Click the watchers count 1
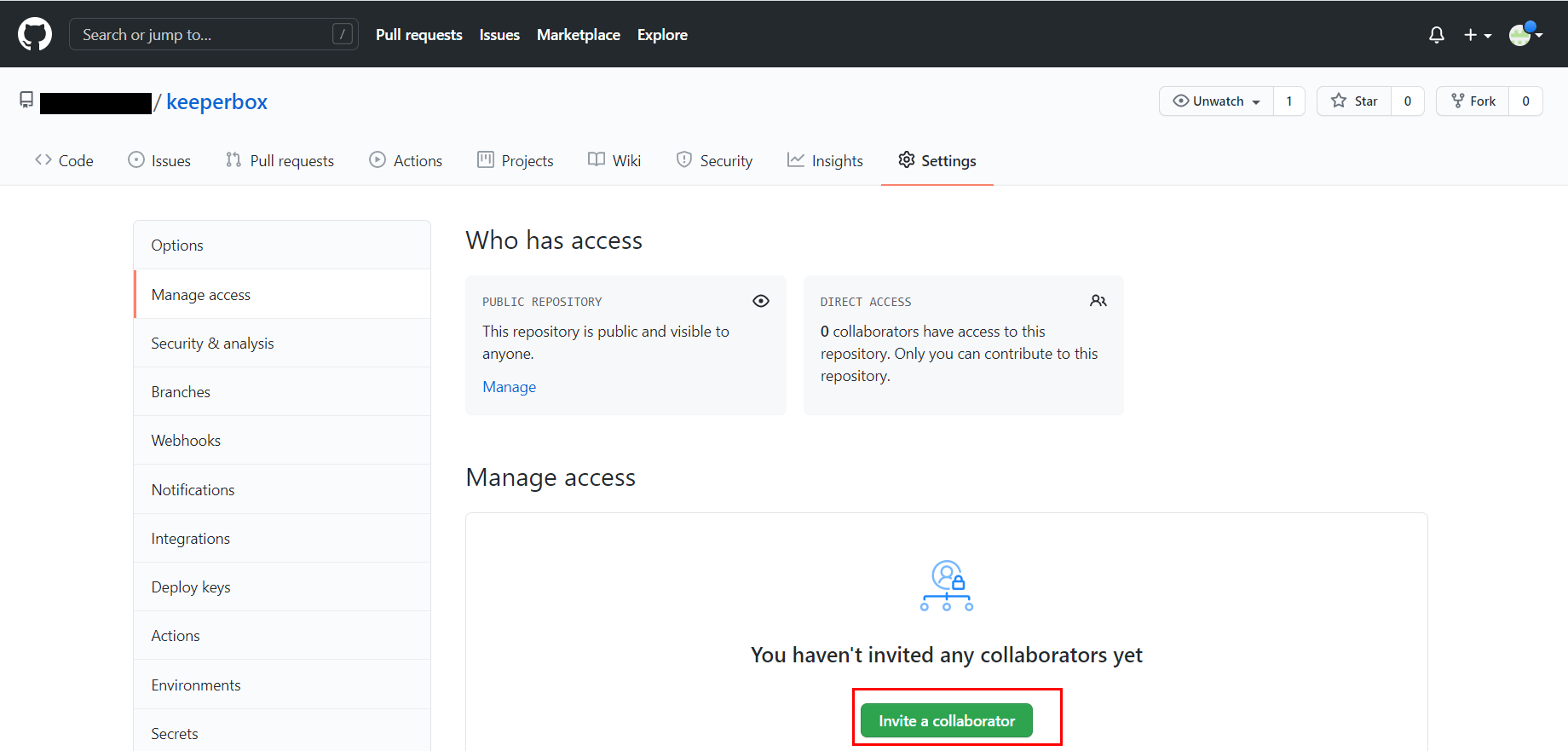Screen dimensions: 1568x751 [1289, 101]
